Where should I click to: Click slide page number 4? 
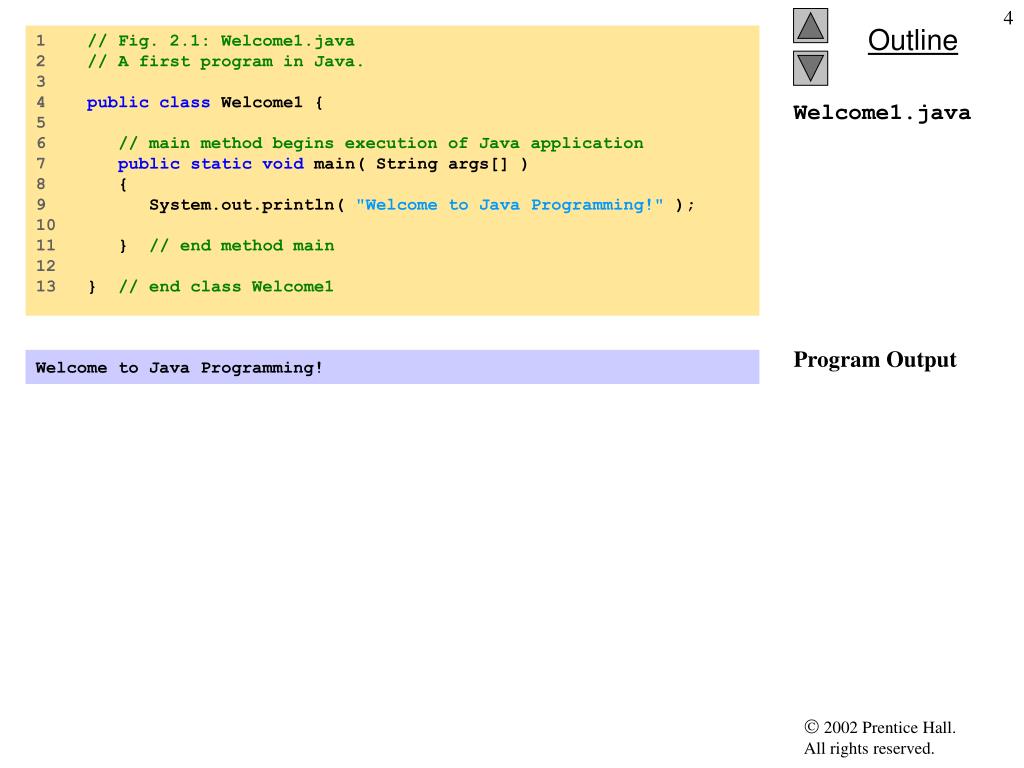coord(1008,18)
